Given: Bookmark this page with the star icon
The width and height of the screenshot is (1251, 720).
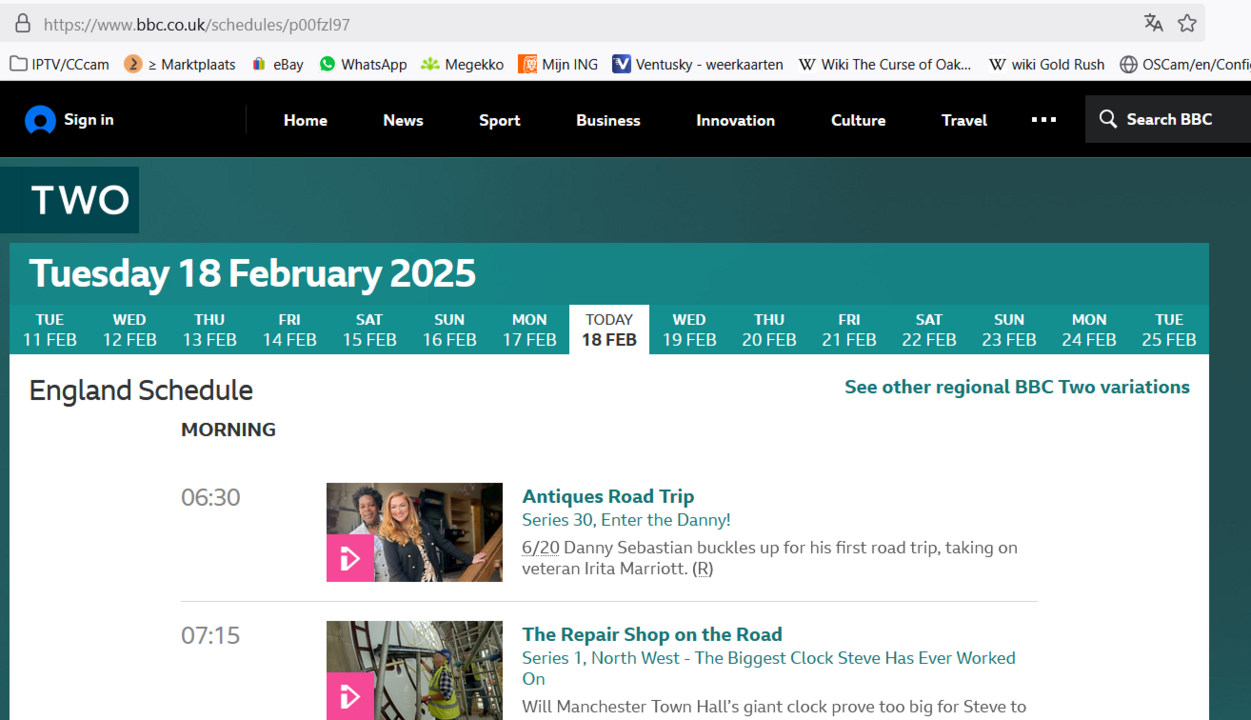Looking at the screenshot, I should pos(1187,23).
